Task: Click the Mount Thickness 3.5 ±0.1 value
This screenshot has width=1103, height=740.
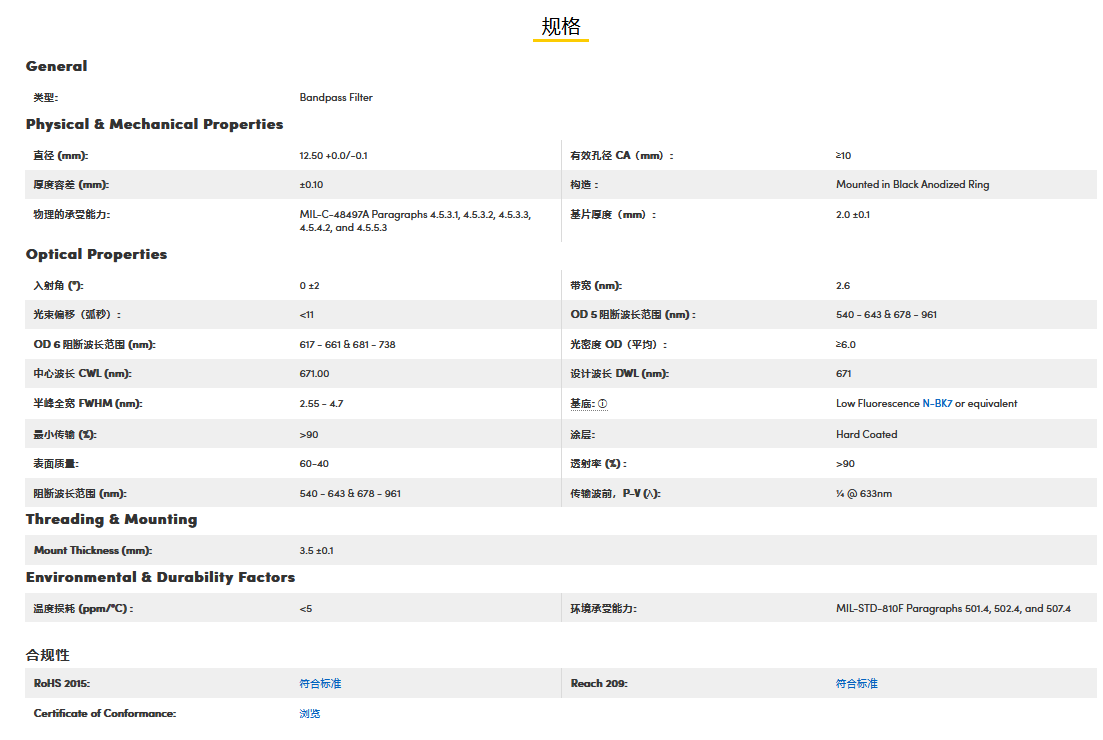Action: coord(316,550)
